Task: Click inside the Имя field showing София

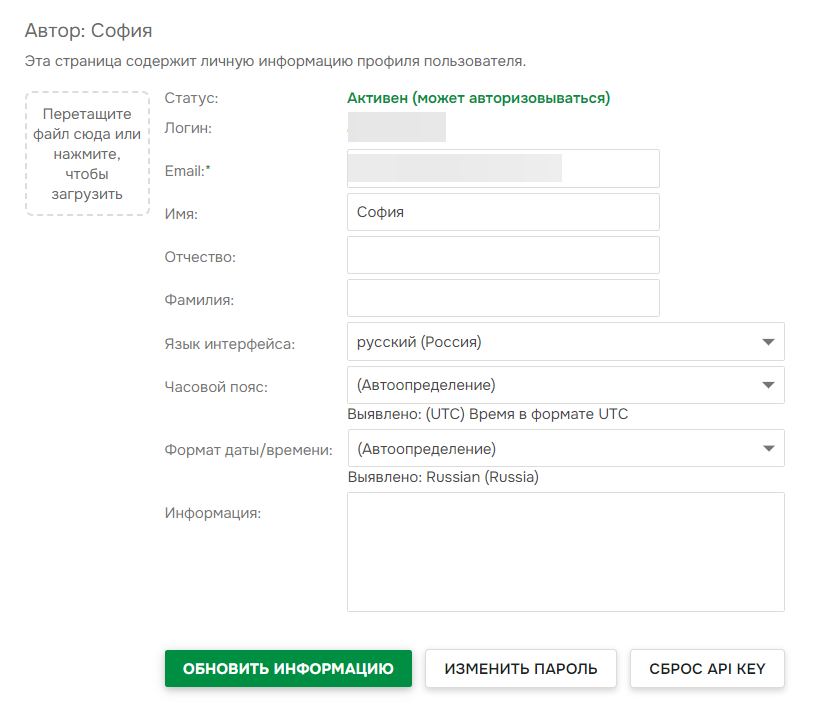Action: click(503, 211)
